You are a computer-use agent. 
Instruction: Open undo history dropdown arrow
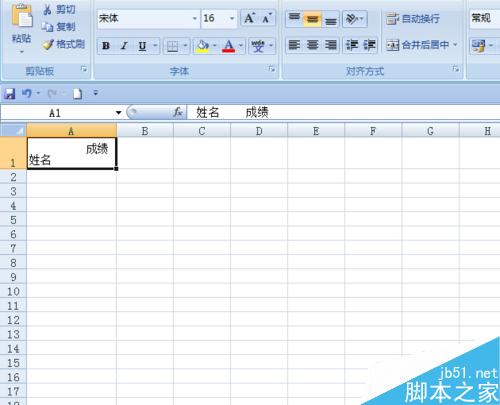[x=38, y=93]
